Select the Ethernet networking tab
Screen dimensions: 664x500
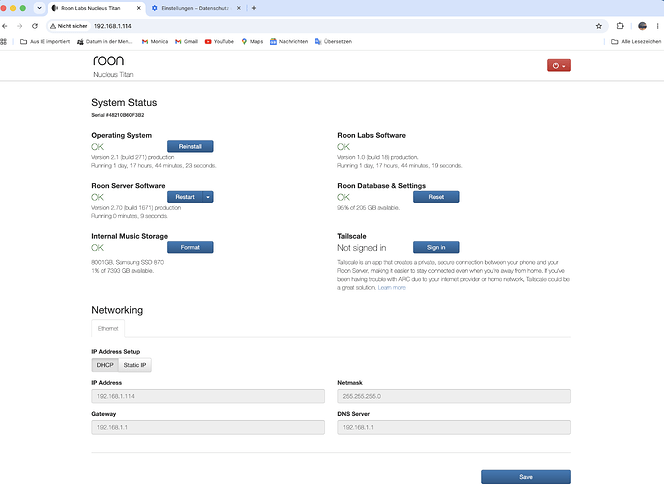(108, 329)
